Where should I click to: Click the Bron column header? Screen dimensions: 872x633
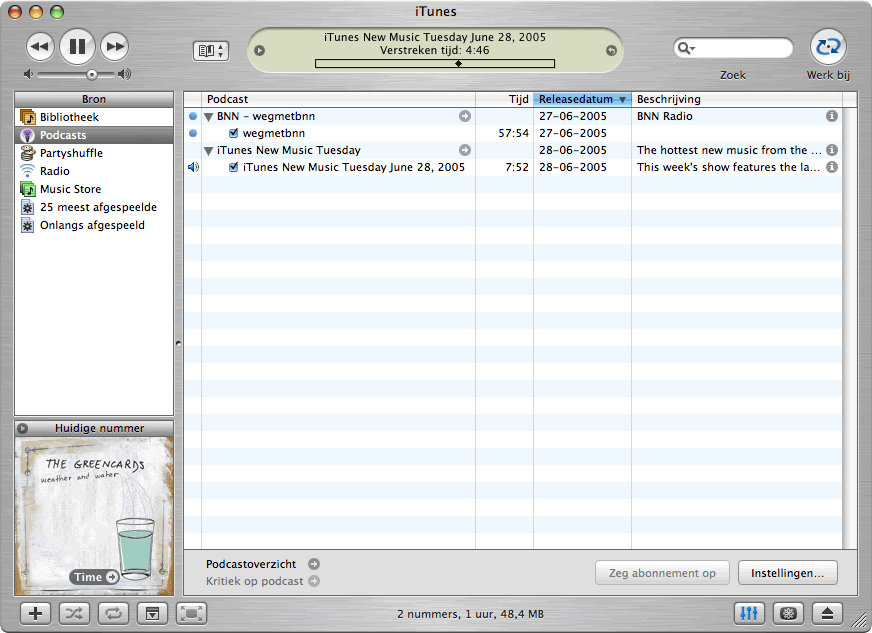(x=94, y=99)
